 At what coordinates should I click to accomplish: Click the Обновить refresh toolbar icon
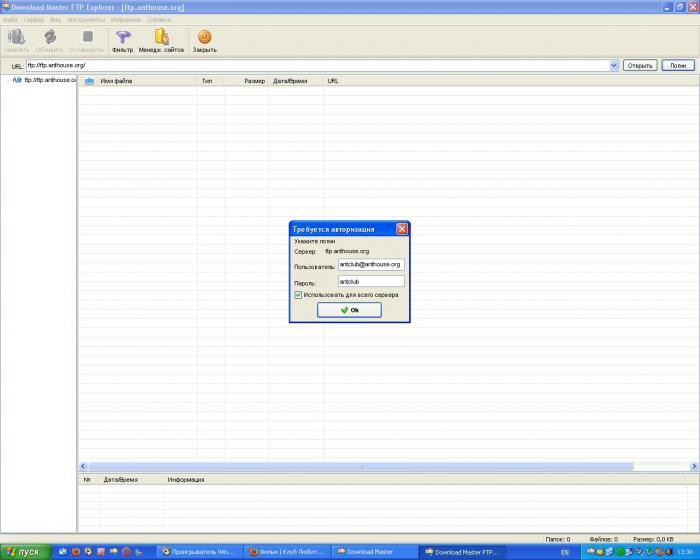click(49, 38)
